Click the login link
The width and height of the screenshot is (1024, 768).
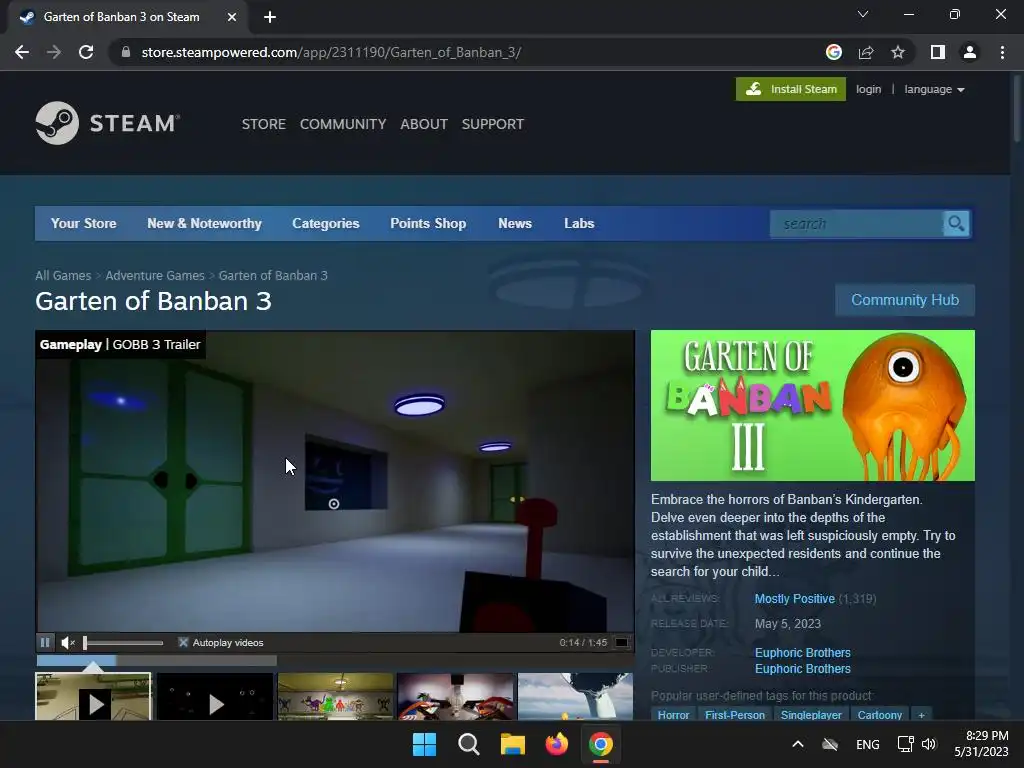pos(869,89)
